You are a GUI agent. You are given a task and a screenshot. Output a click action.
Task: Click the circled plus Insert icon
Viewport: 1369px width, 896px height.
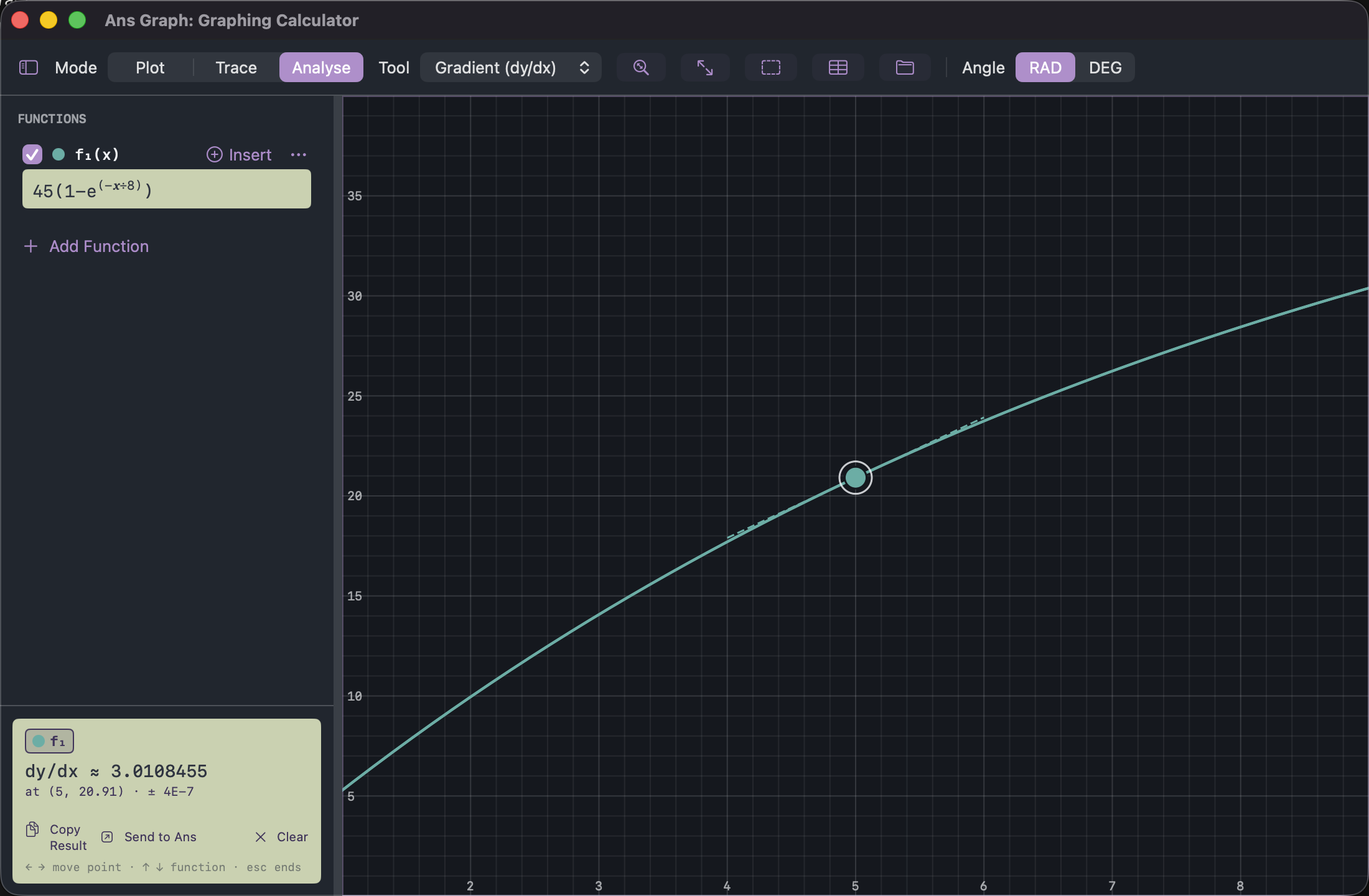click(x=215, y=154)
